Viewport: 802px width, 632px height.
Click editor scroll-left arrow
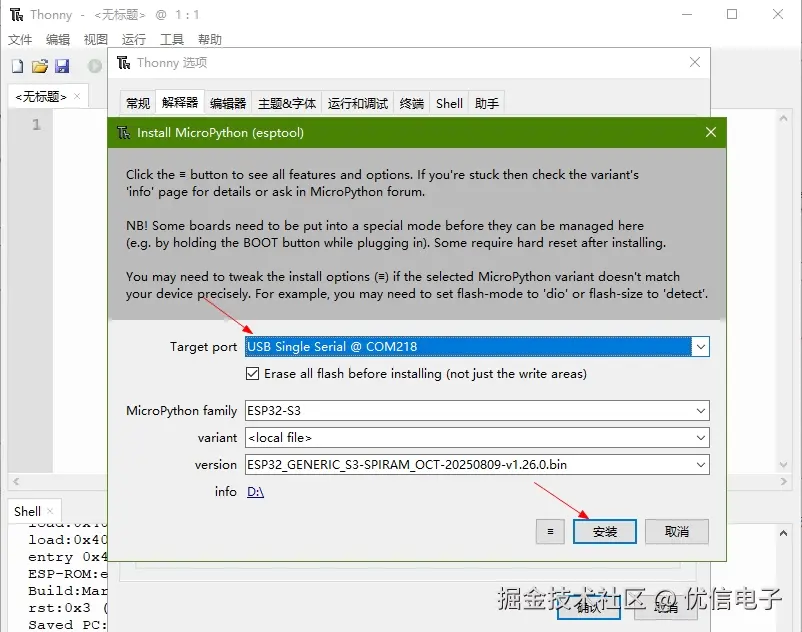(x=16, y=481)
